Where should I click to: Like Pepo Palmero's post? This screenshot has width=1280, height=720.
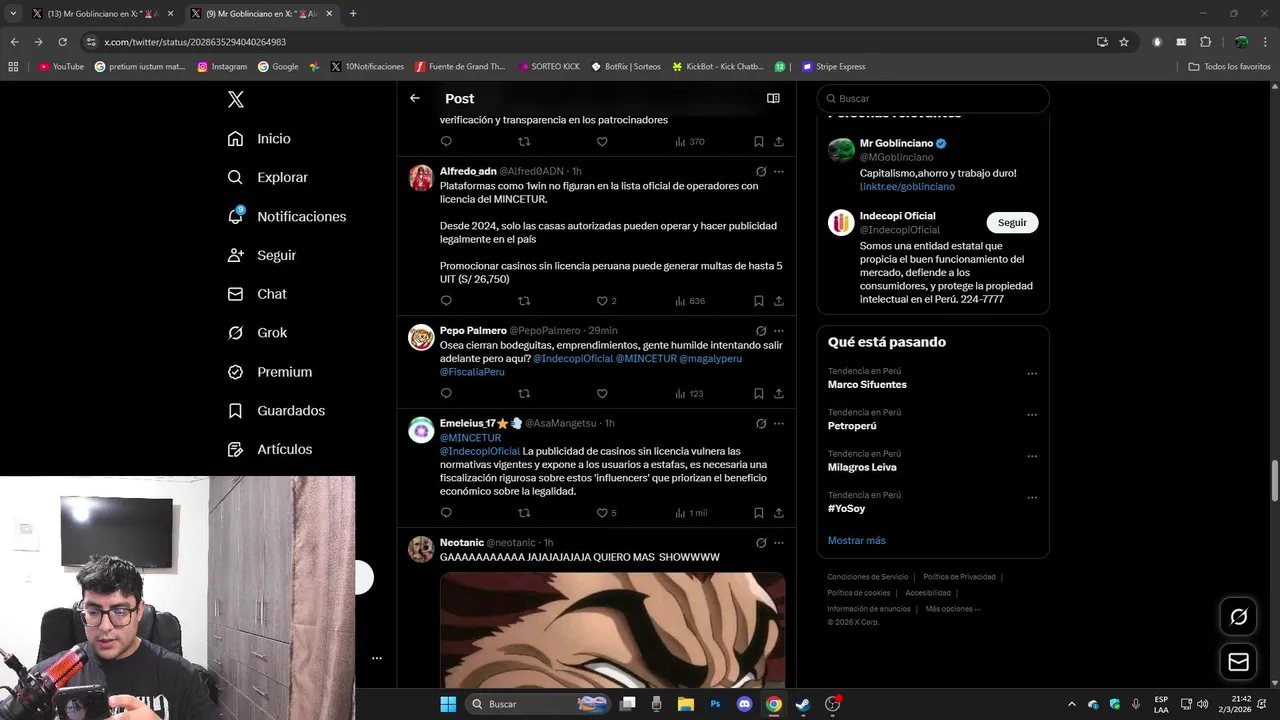(x=602, y=394)
